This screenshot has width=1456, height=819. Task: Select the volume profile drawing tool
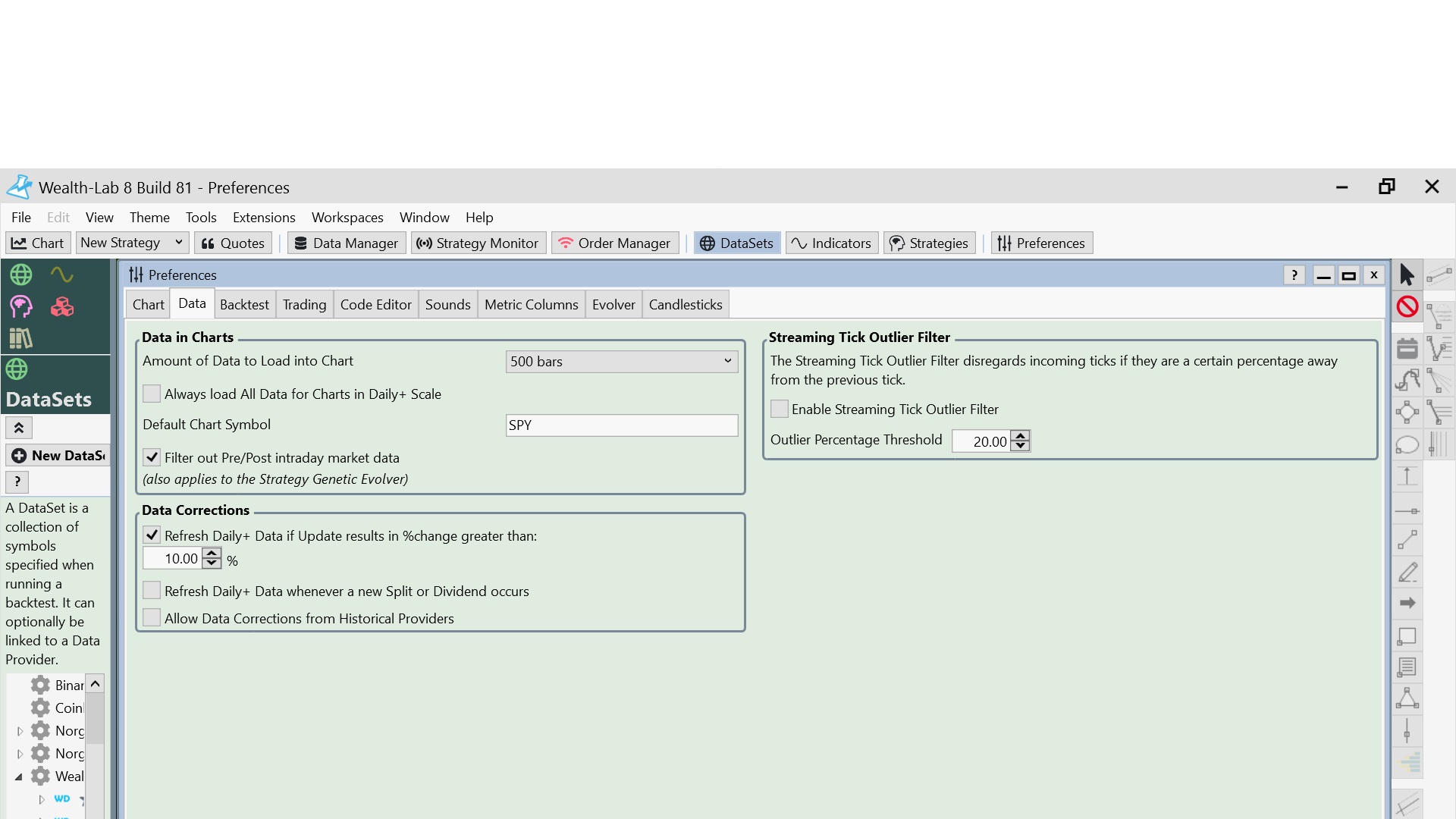[x=1409, y=763]
